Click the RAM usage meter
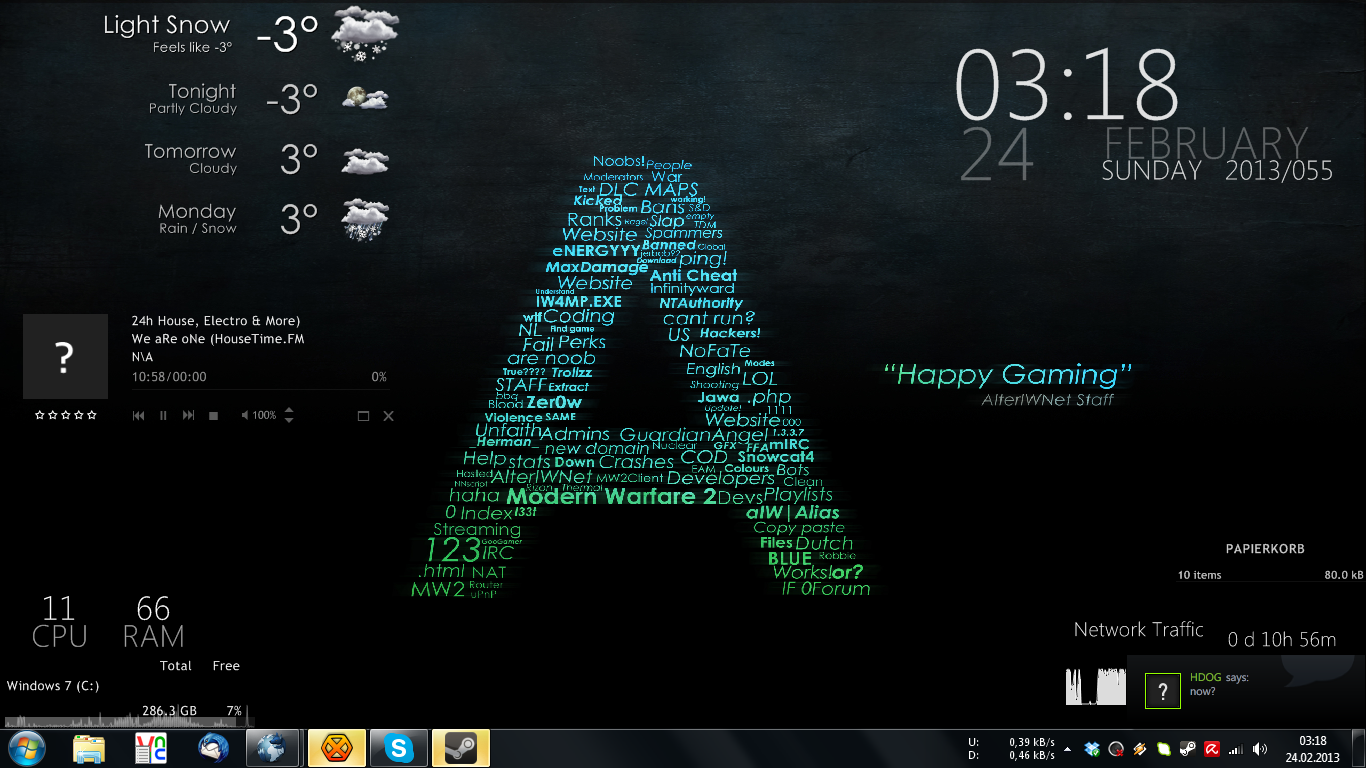 (153, 622)
